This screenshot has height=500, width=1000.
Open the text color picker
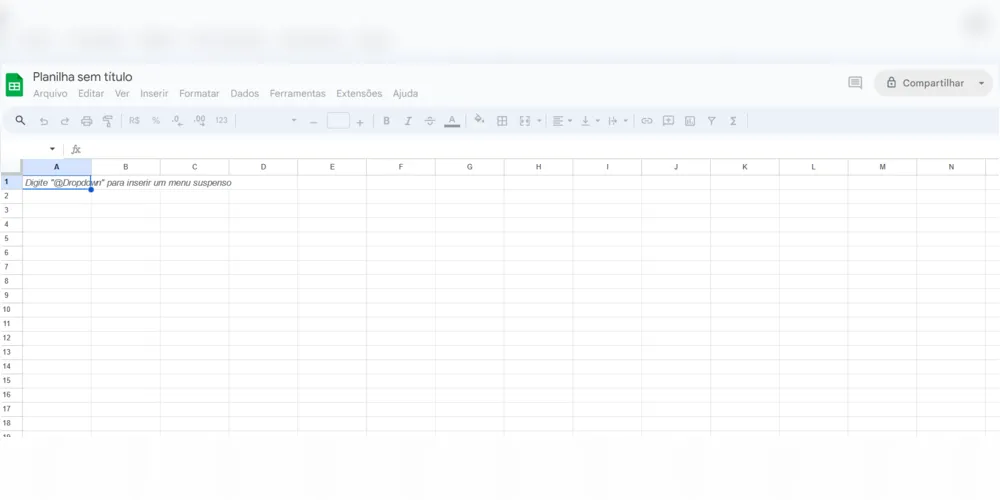point(452,121)
